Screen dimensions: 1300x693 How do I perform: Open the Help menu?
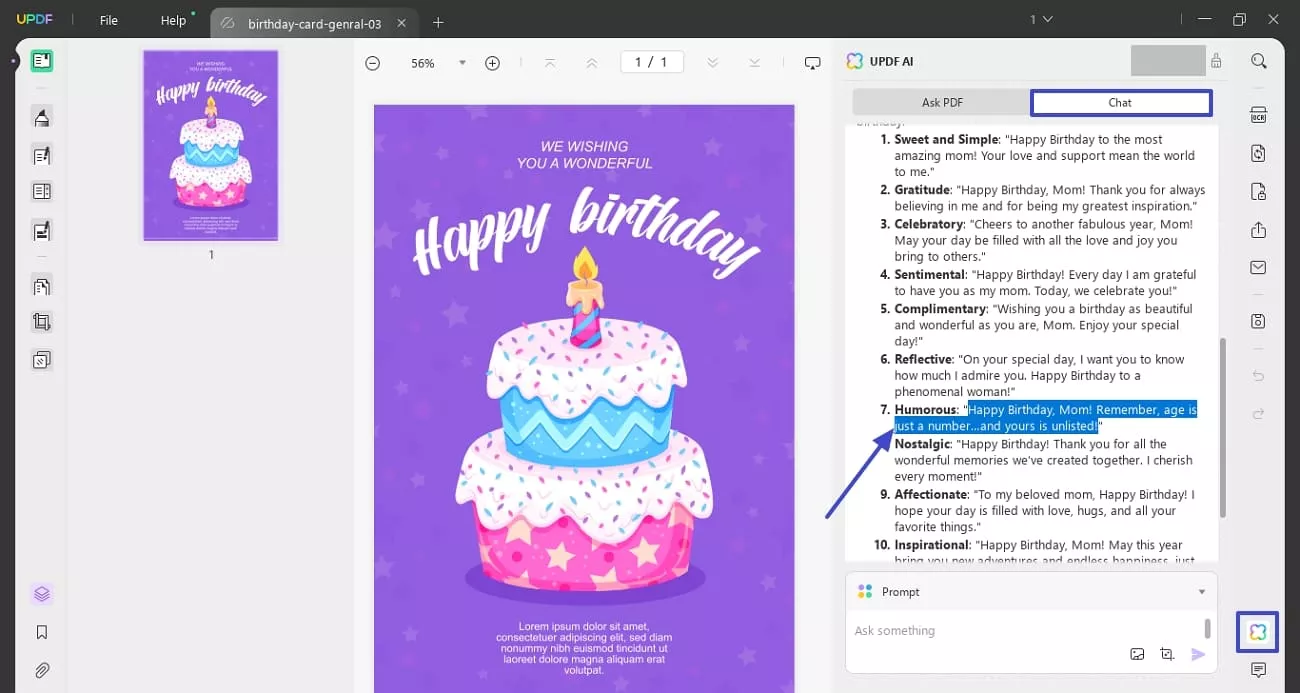point(173,20)
